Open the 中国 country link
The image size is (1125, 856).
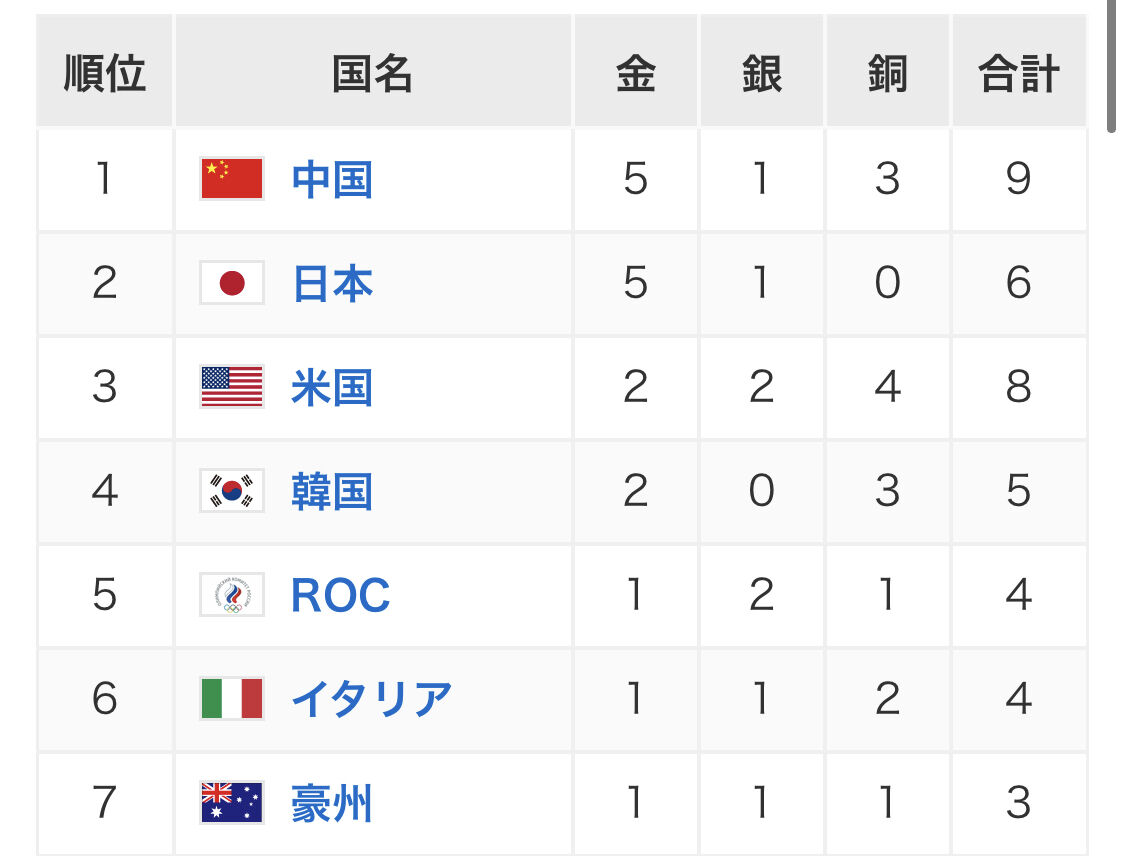pyautogui.click(x=332, y=180)
